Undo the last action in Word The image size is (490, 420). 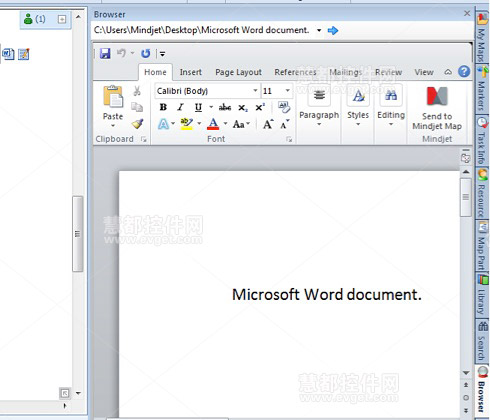(x=121, y=53)
